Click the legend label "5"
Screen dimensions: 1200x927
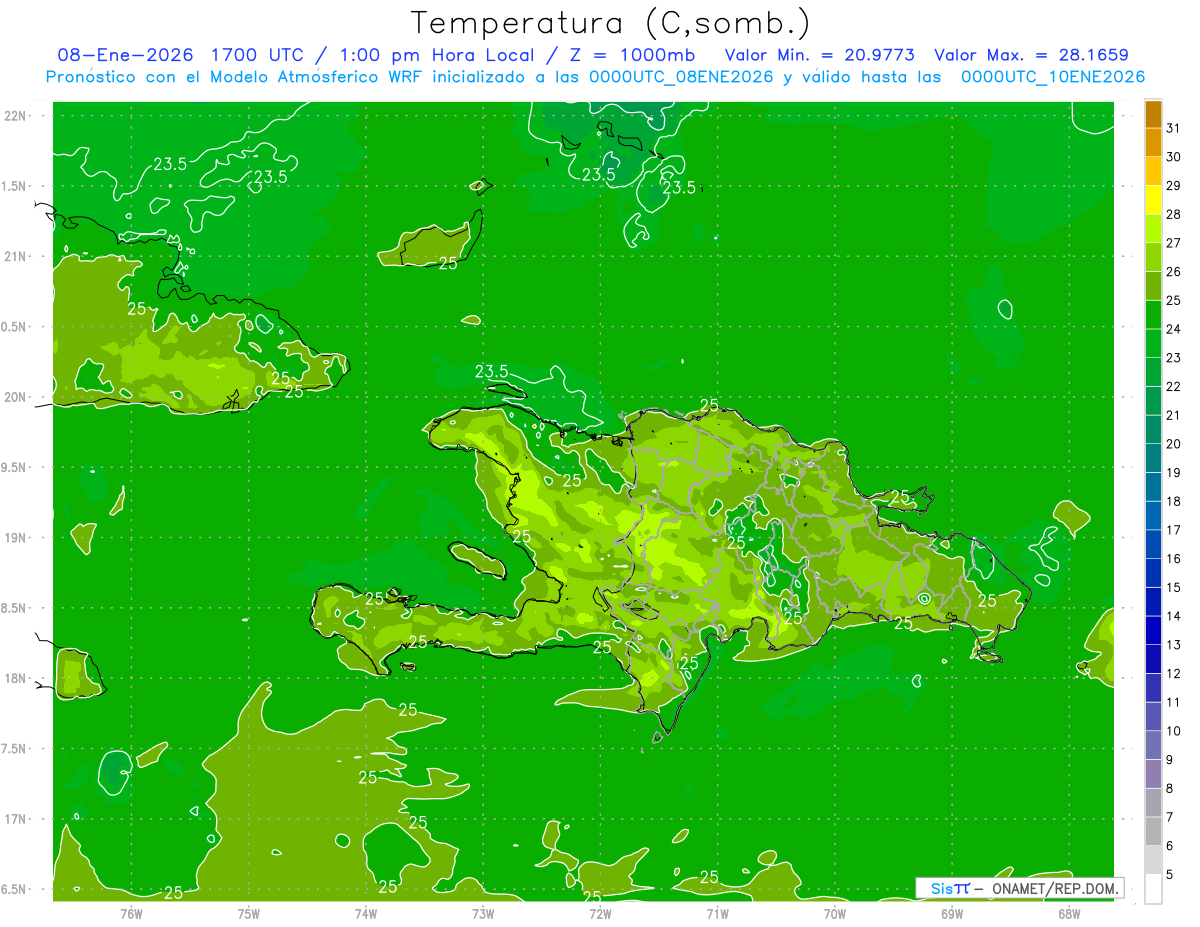[x=1170, y=875]
